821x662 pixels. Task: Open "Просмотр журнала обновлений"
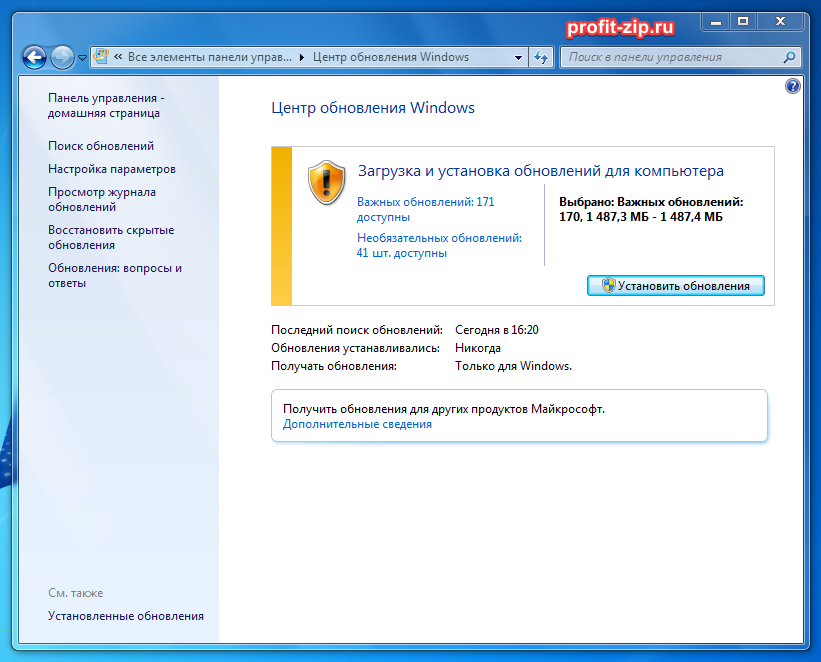102,200
